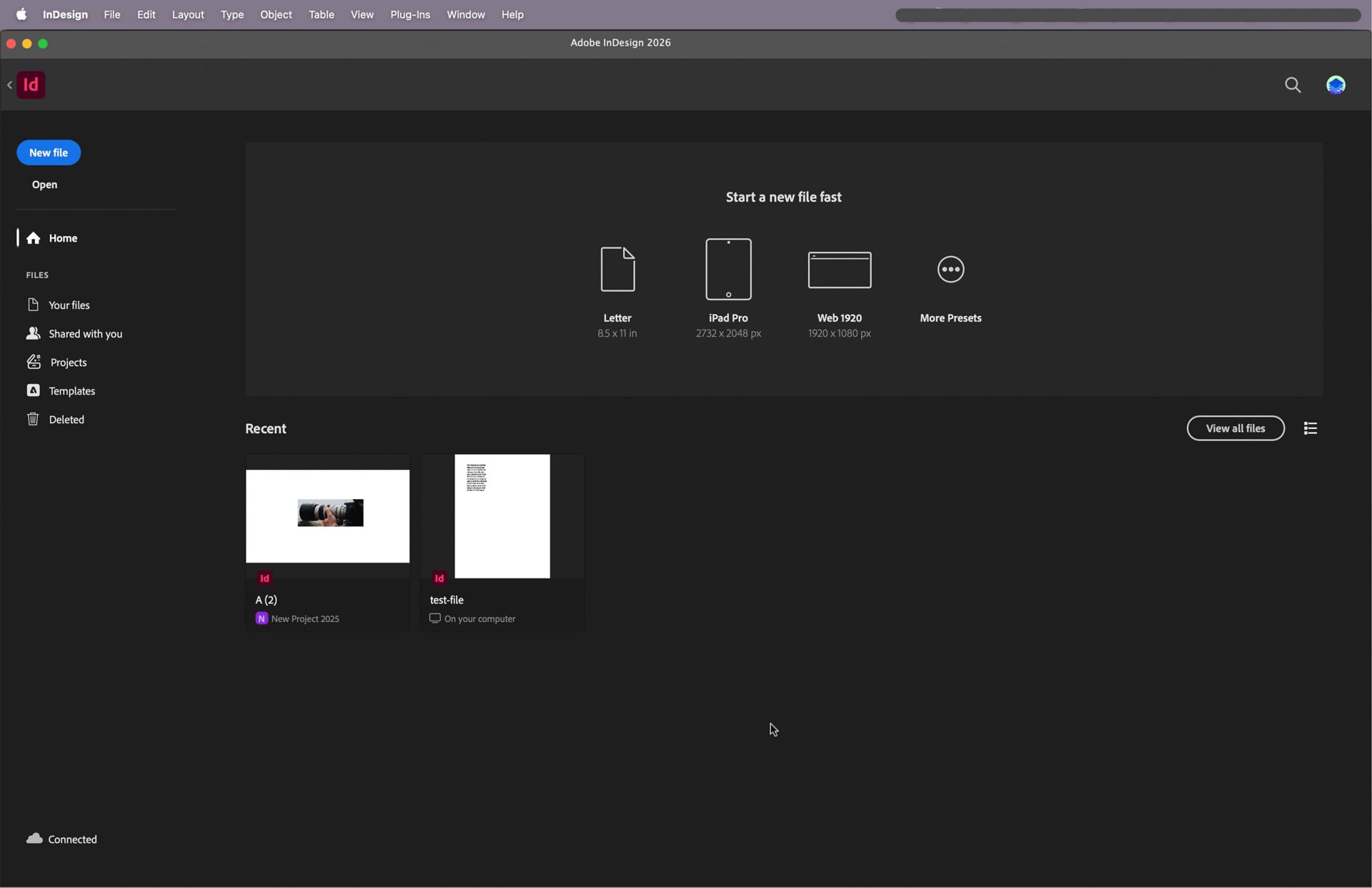Click the InDesign Id logo
Screen dimensions: 1372x888
tap(30, 84)
